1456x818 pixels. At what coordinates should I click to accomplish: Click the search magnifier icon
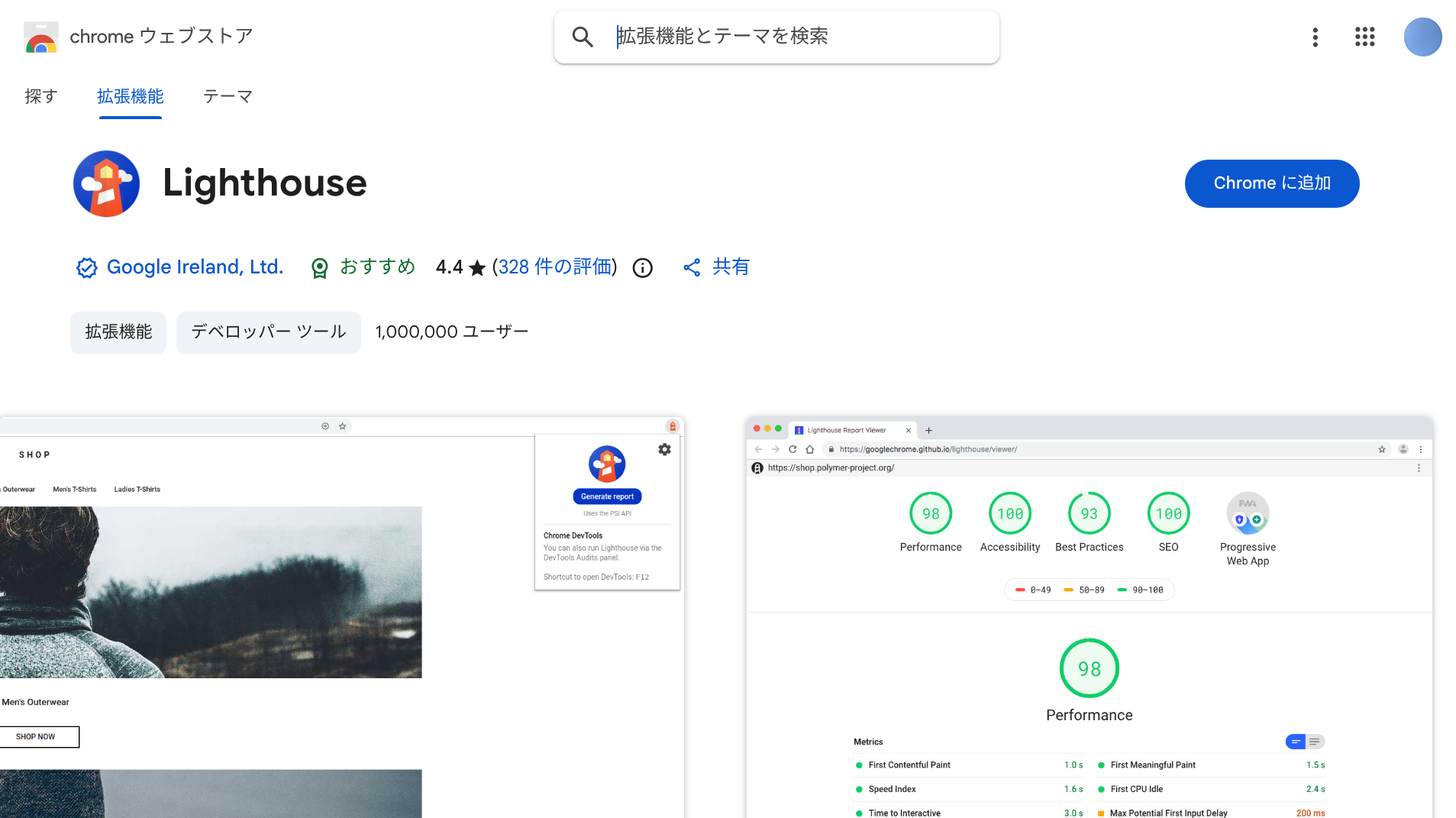583,37
